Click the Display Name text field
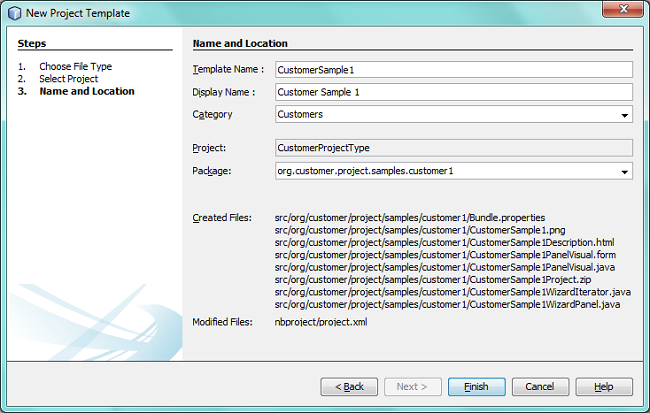650x413 pixels. click(x=453, y=92)
